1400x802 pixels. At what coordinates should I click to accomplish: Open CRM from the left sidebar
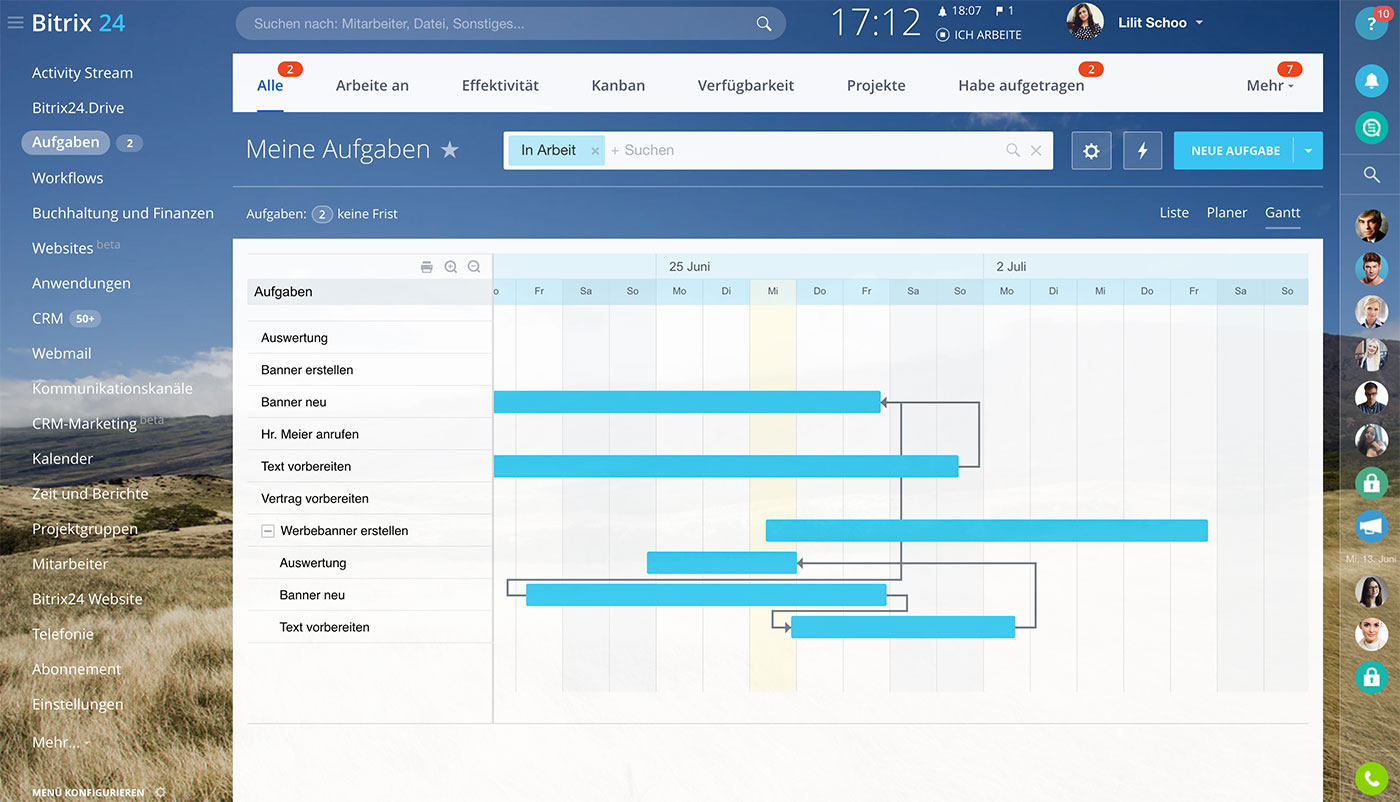[47, 317]
